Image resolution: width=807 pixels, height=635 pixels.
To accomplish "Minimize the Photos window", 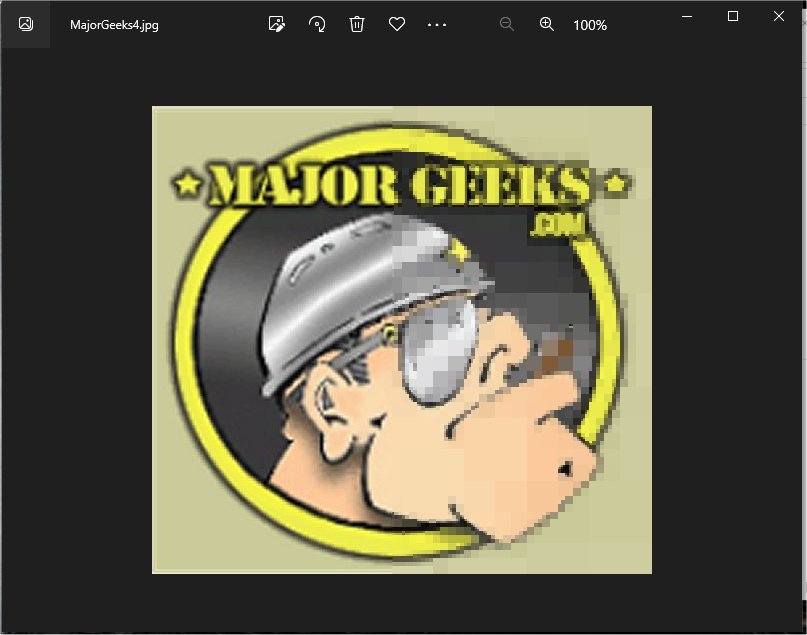I will [687, 16].
